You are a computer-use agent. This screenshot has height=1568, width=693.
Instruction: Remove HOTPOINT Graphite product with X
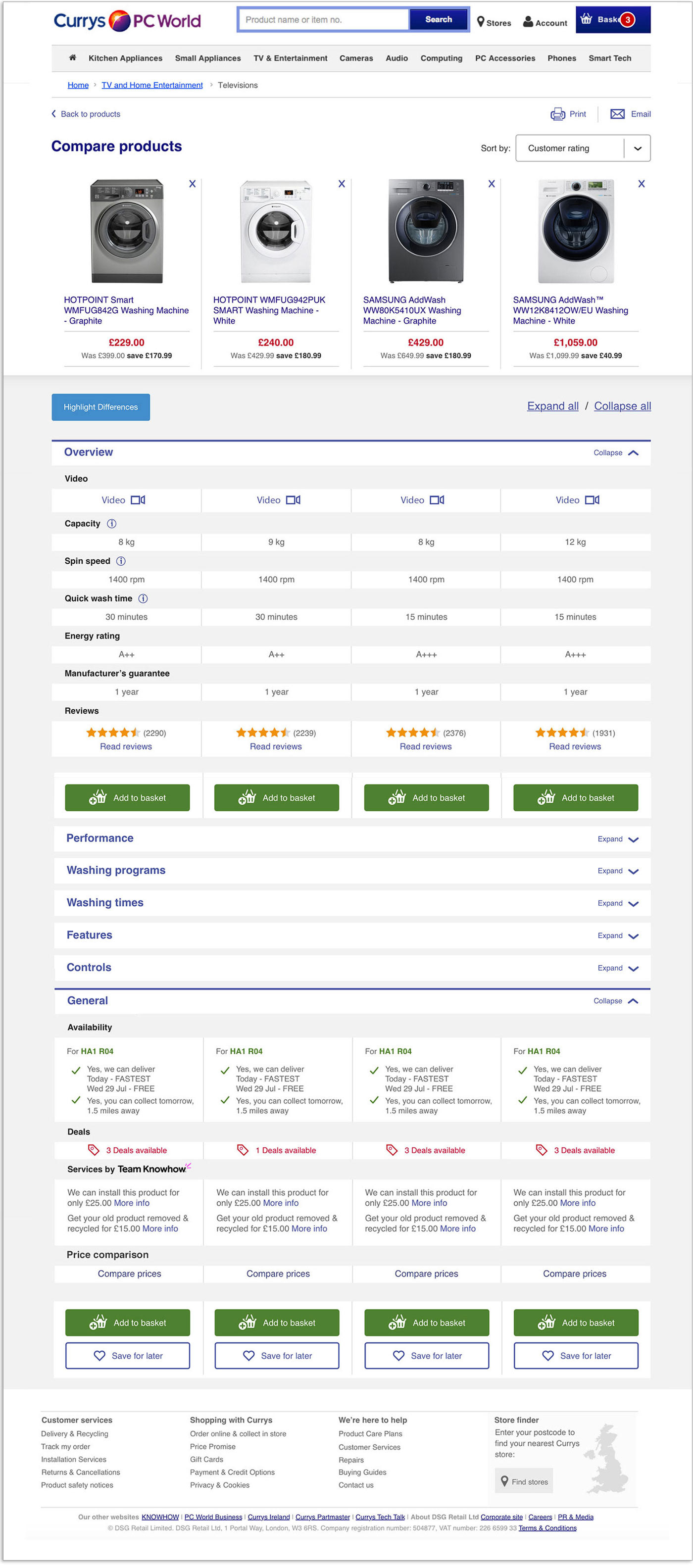point(193,184)
